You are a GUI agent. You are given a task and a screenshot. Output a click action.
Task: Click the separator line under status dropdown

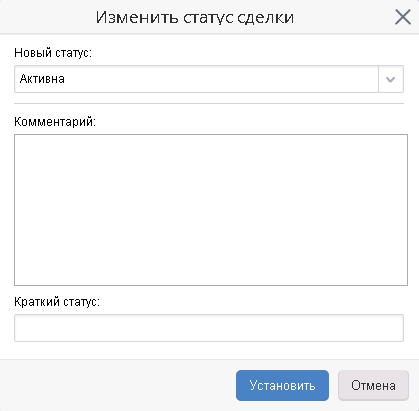[209, 104]
